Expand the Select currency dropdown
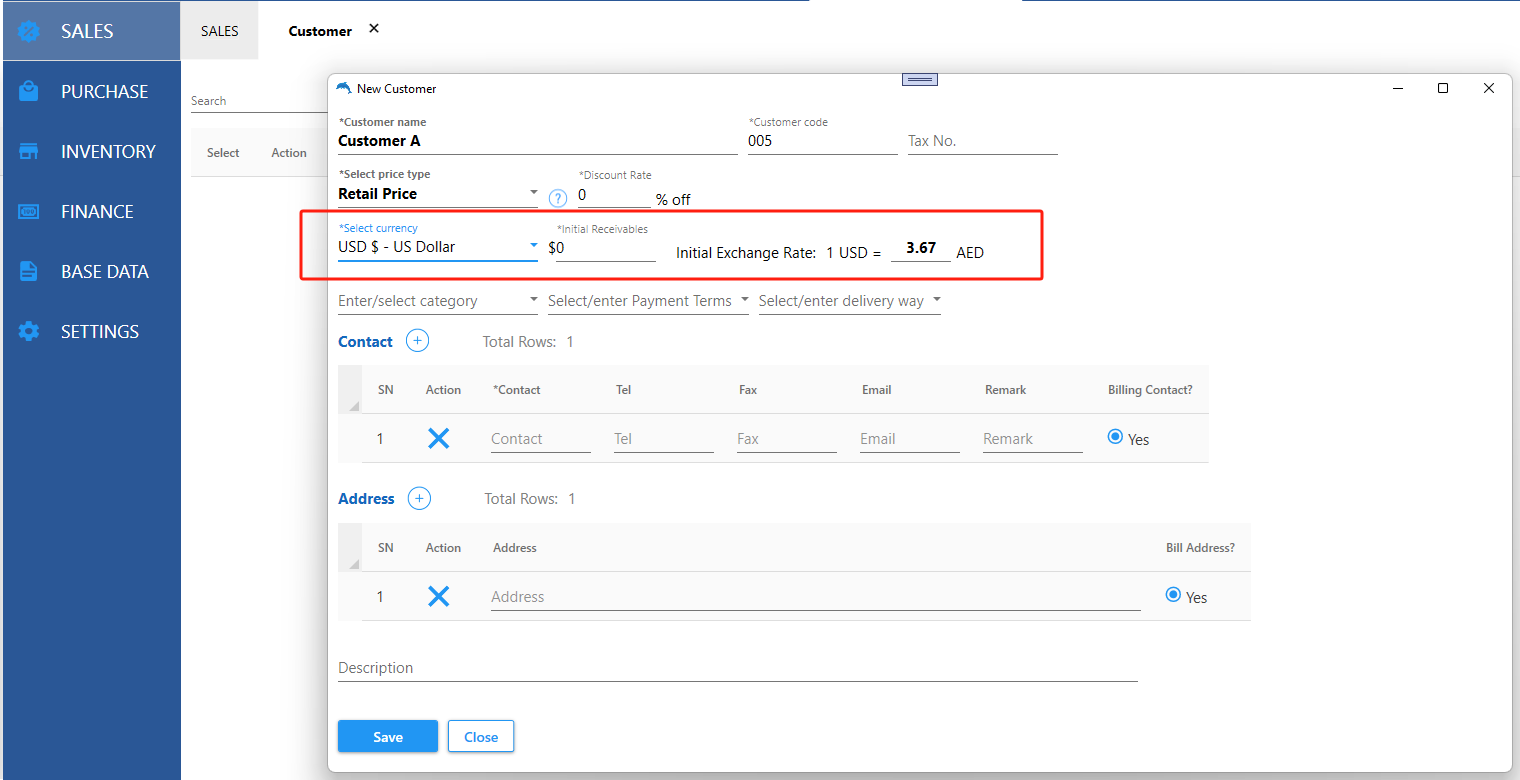 [533, 246]
